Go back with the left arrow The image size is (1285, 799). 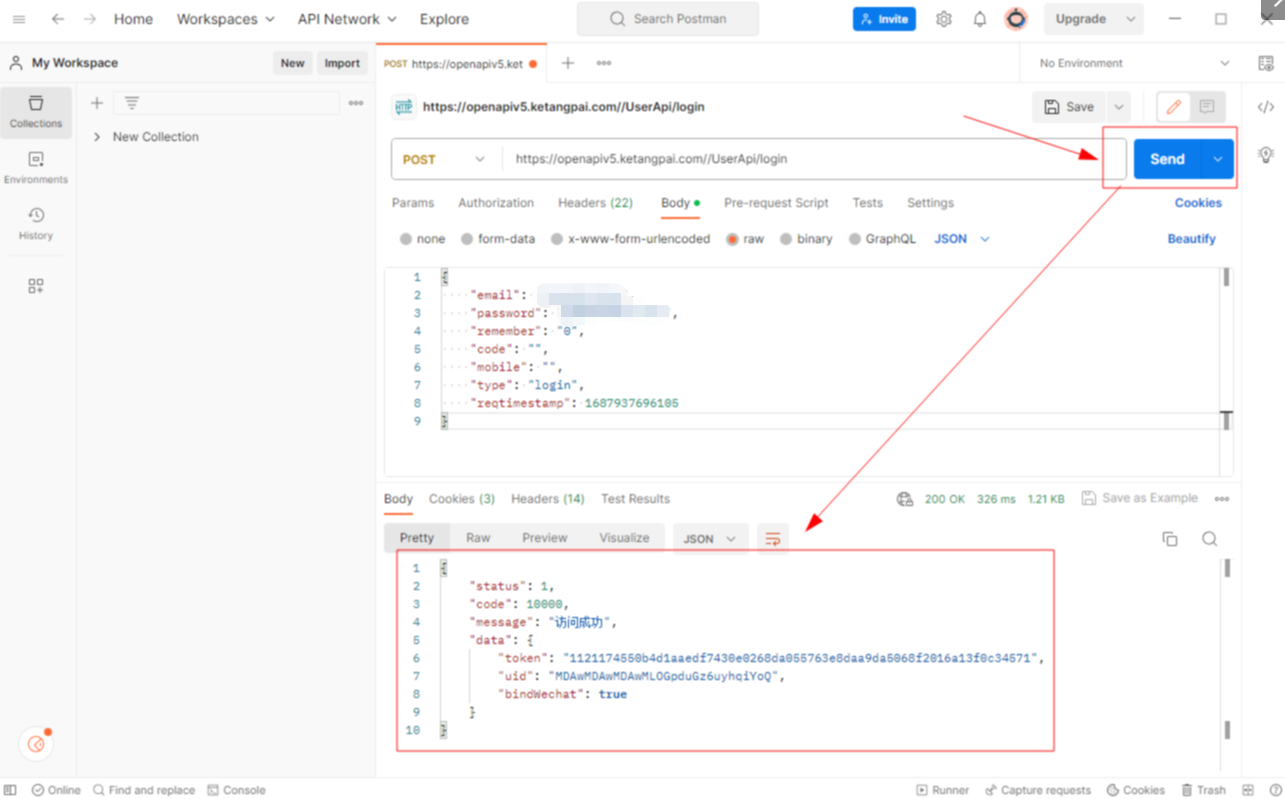(58, 19)
